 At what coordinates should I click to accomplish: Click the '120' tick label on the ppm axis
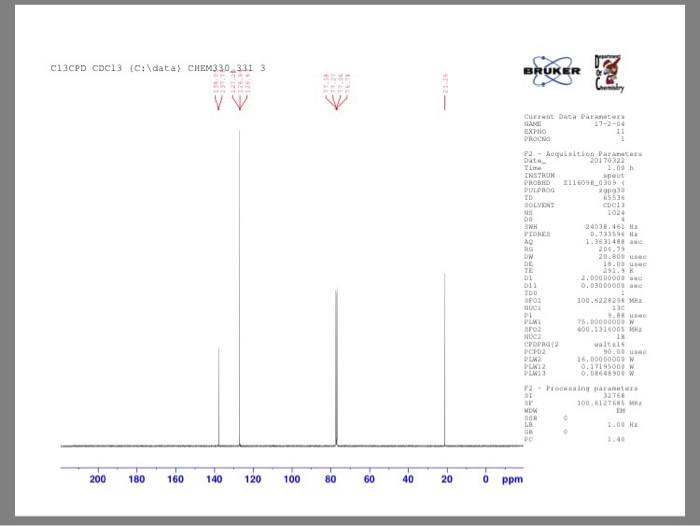point(253,479)
